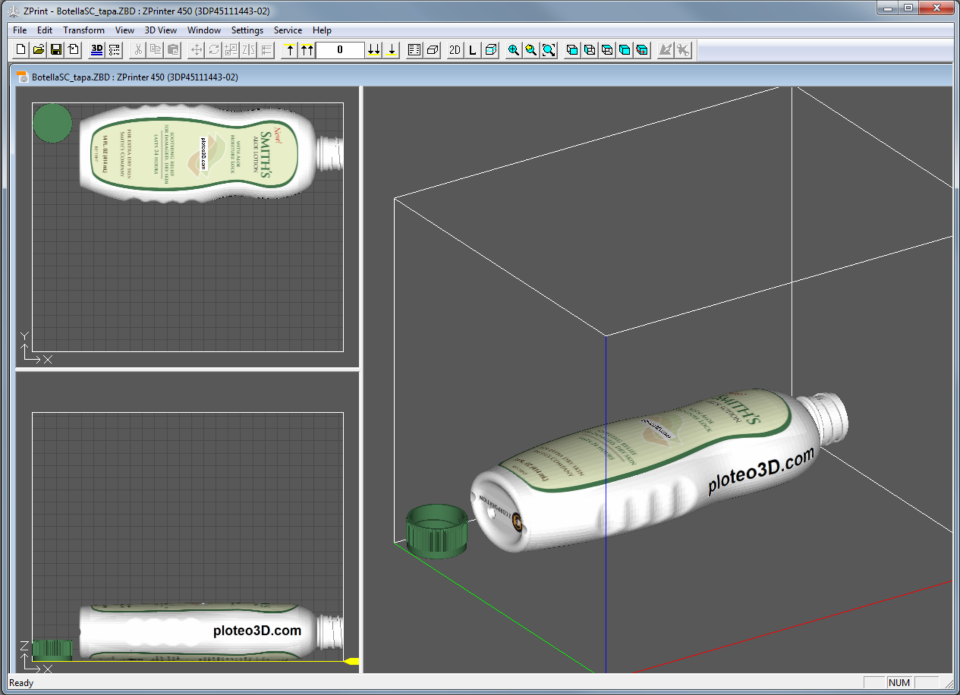Viewport: 960px width, 695px height.
Task: Click the layer number field showing 0
Action: tap(340, 50)
